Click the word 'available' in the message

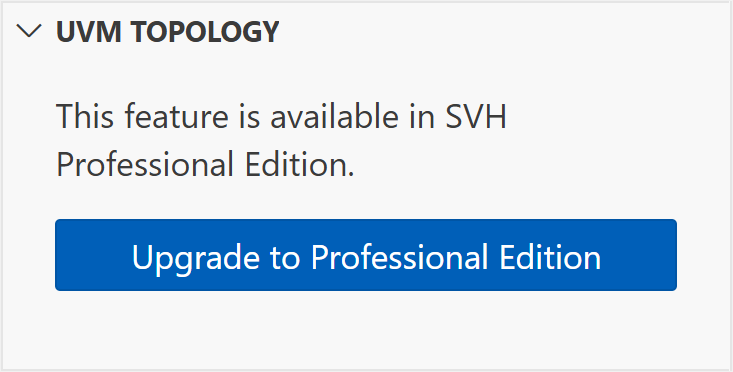(334, 116)
